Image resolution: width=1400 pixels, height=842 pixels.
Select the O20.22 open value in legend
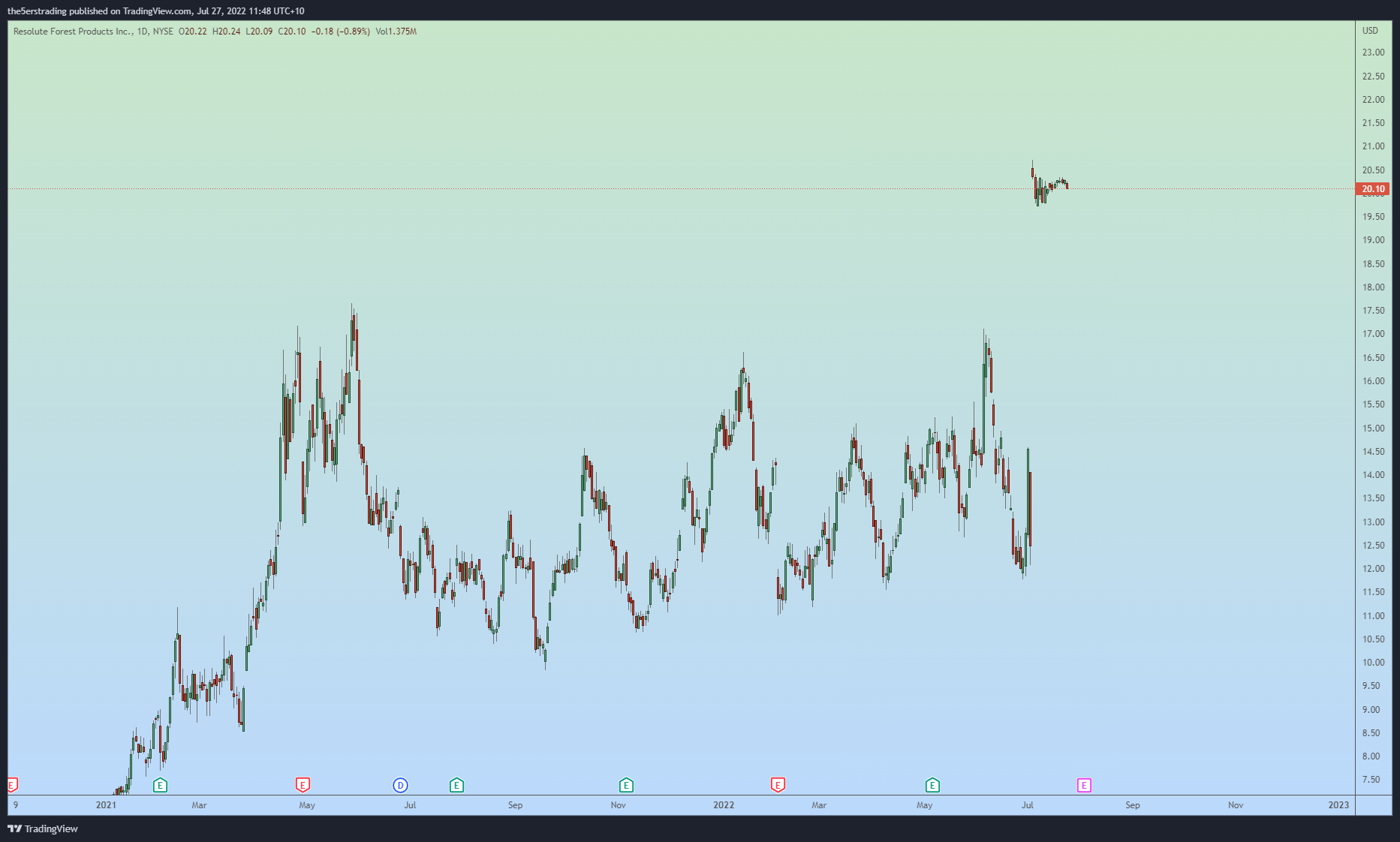point(193,32)
